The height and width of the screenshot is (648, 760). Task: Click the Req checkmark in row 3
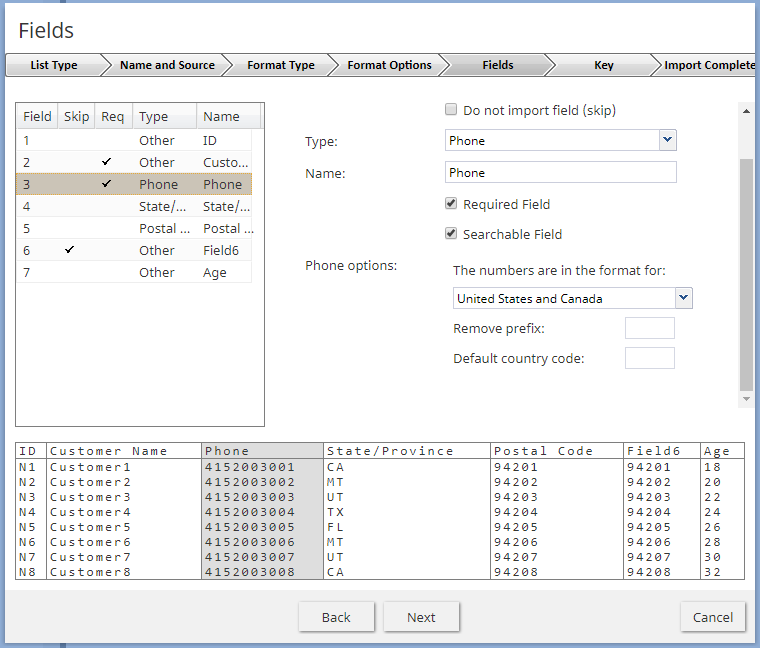(107, 184)
